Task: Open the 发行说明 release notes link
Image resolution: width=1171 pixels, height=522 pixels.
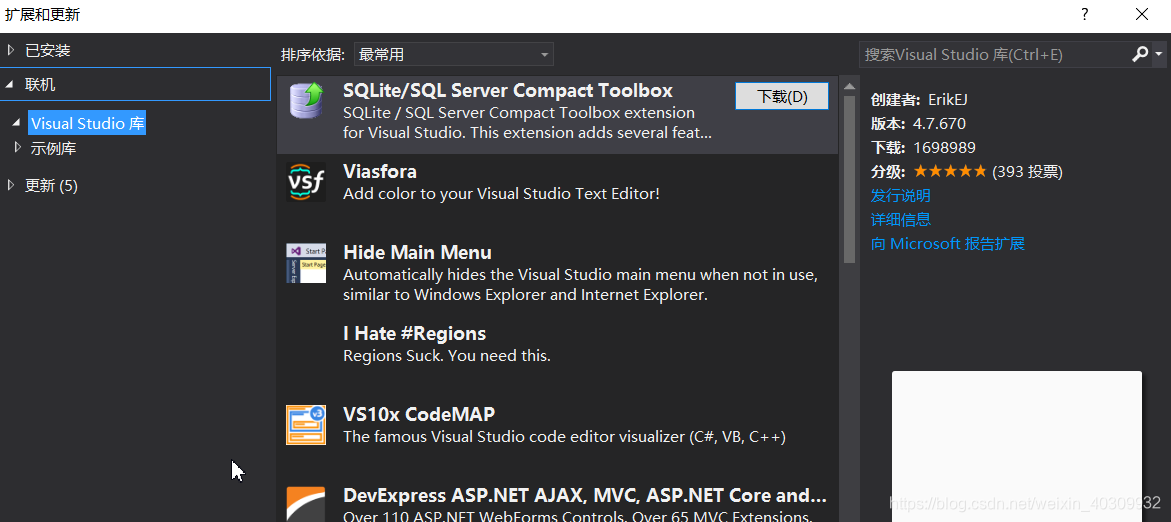Action: (901, 196)
